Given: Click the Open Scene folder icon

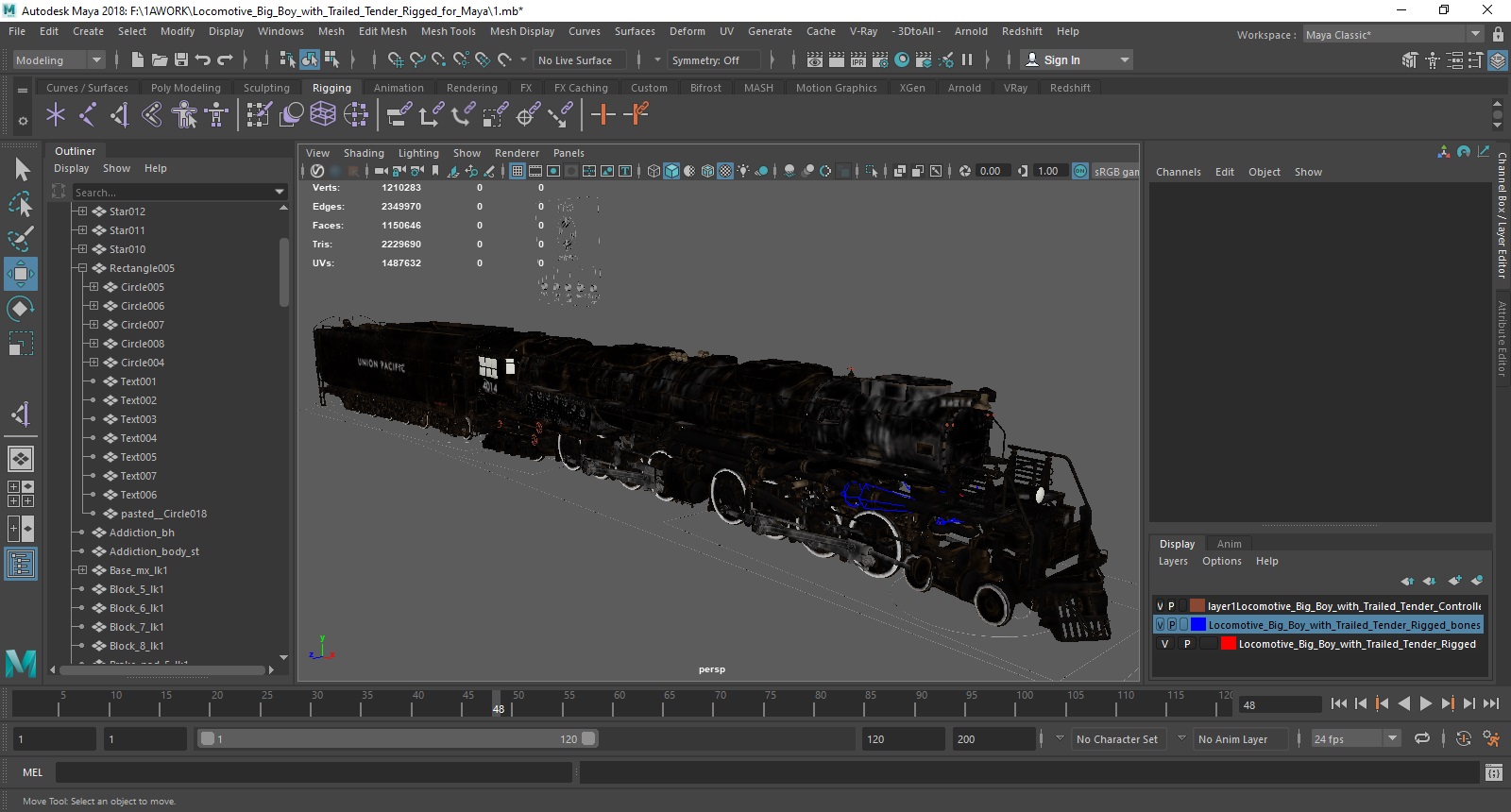Looking at the screenshot, I should point(160,59).
